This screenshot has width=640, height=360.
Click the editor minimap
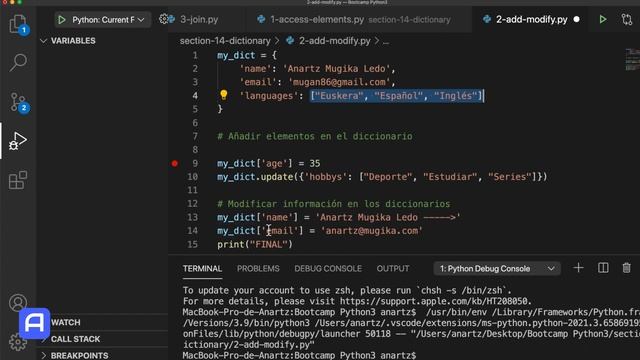click(632, 60)
